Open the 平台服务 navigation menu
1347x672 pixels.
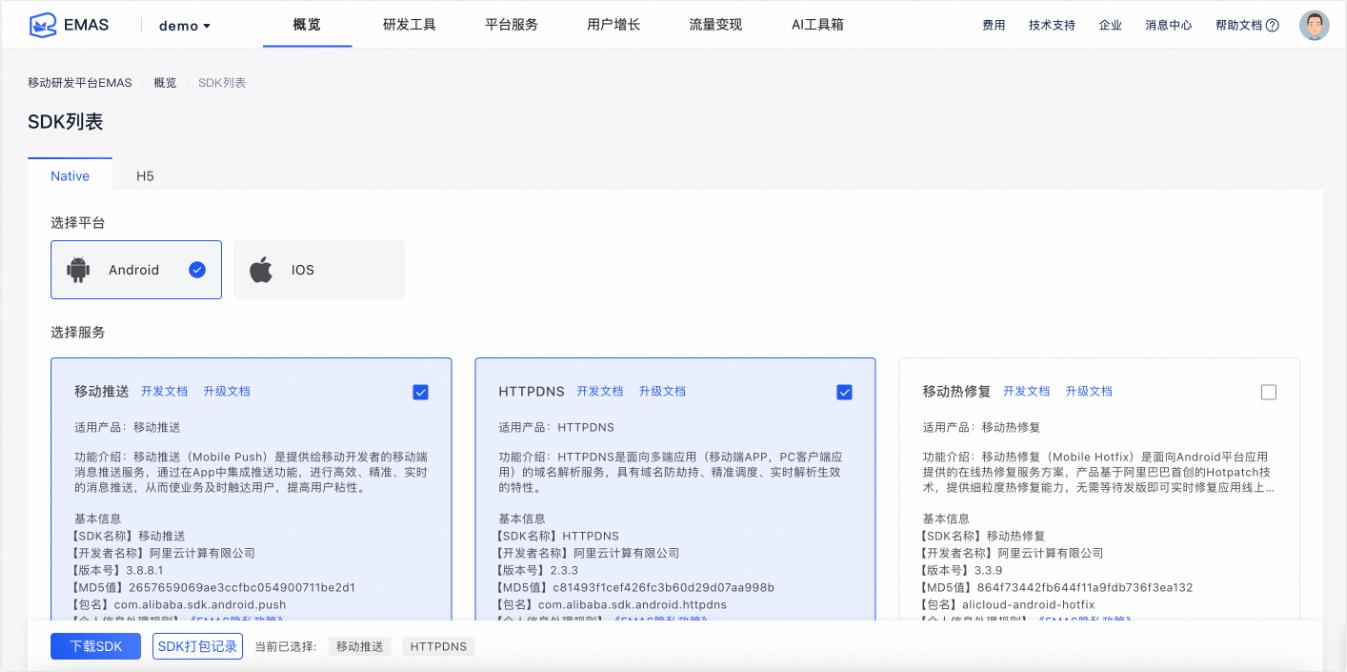(x=511, y=25)
